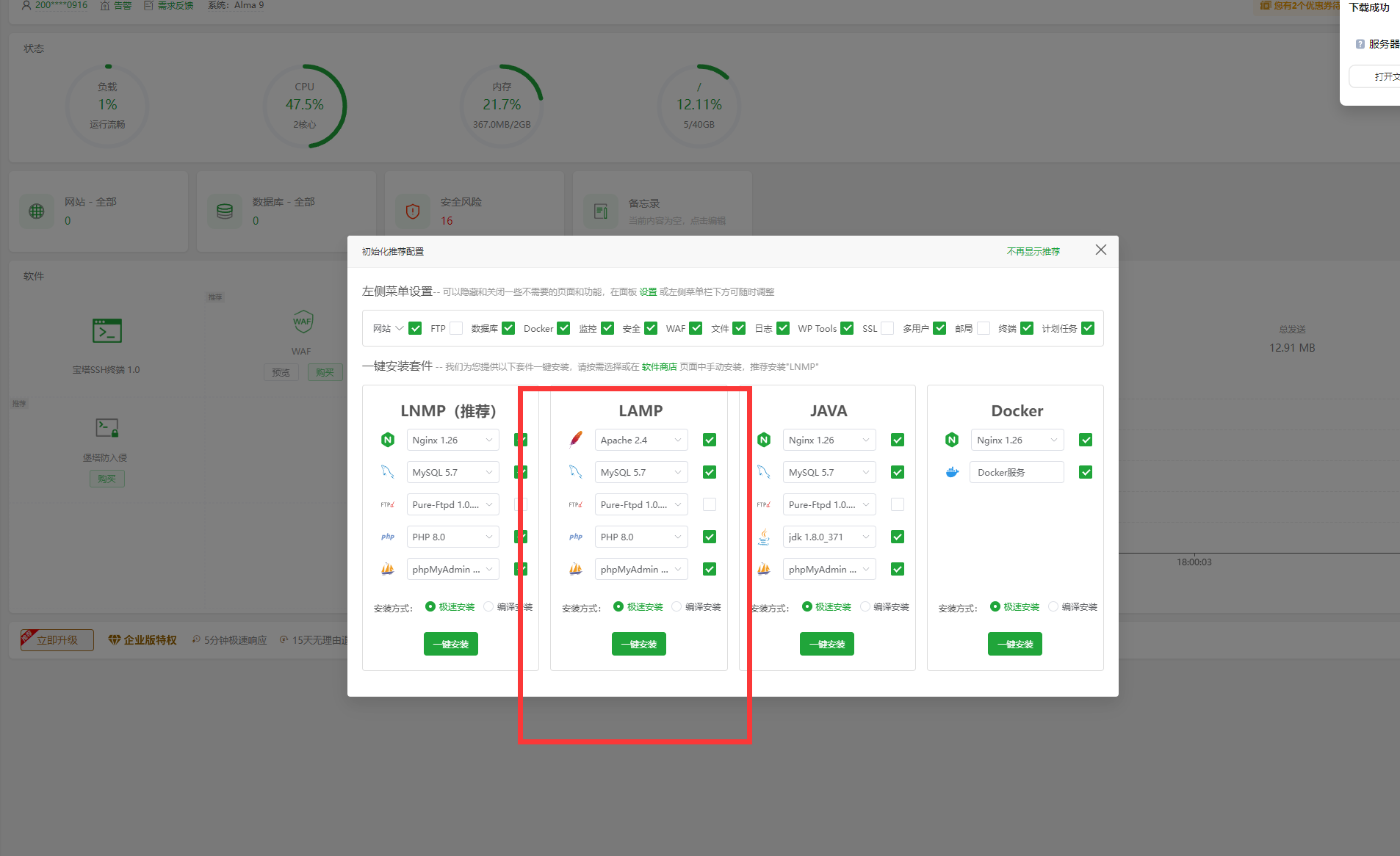Click the Docker服务 input field
Viewport: 1400px width, 856px height.
point(1017,472)
